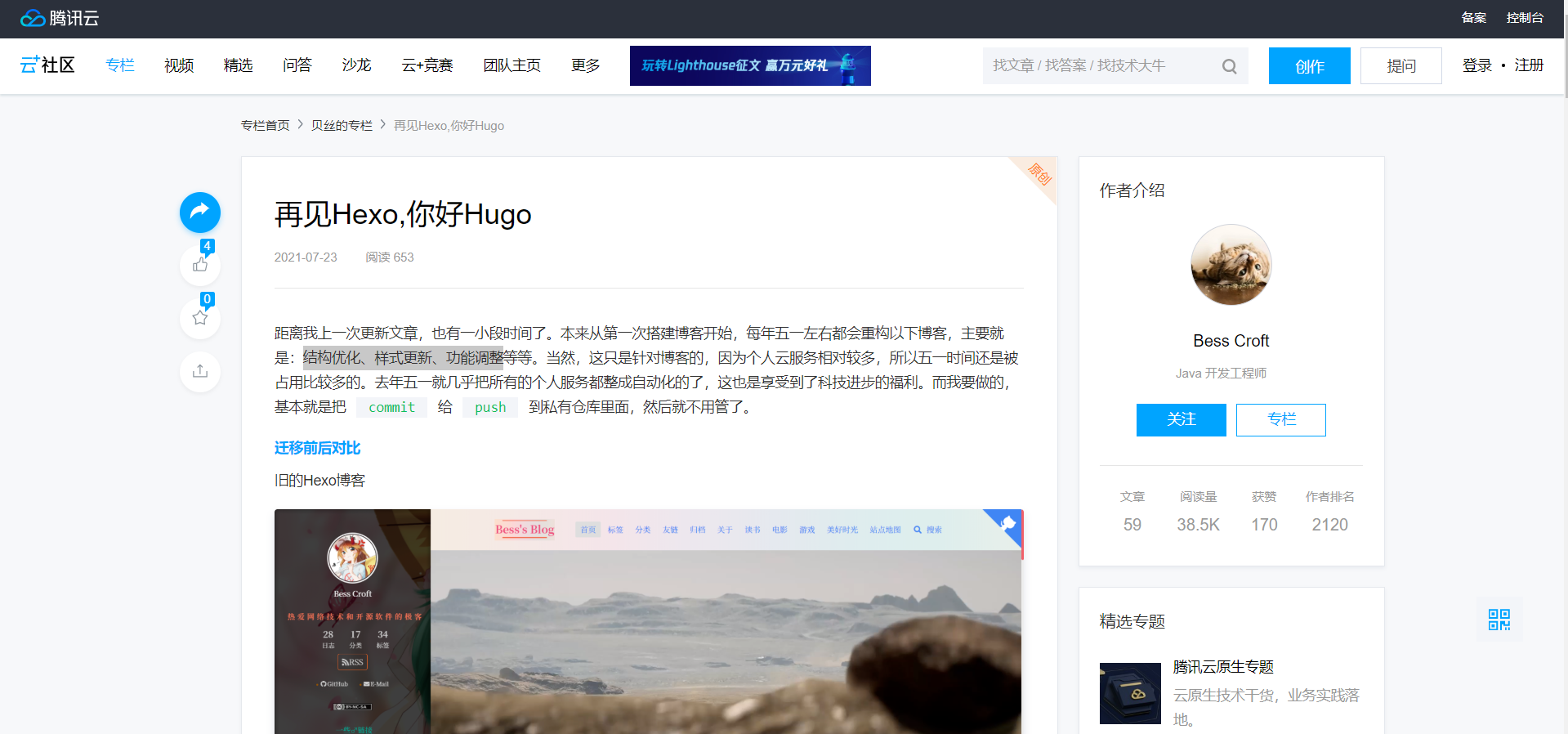The height and width of the screenshot is (734, 1568).
Task: Select the 精选 navigation tab
Action: point(239,65)
